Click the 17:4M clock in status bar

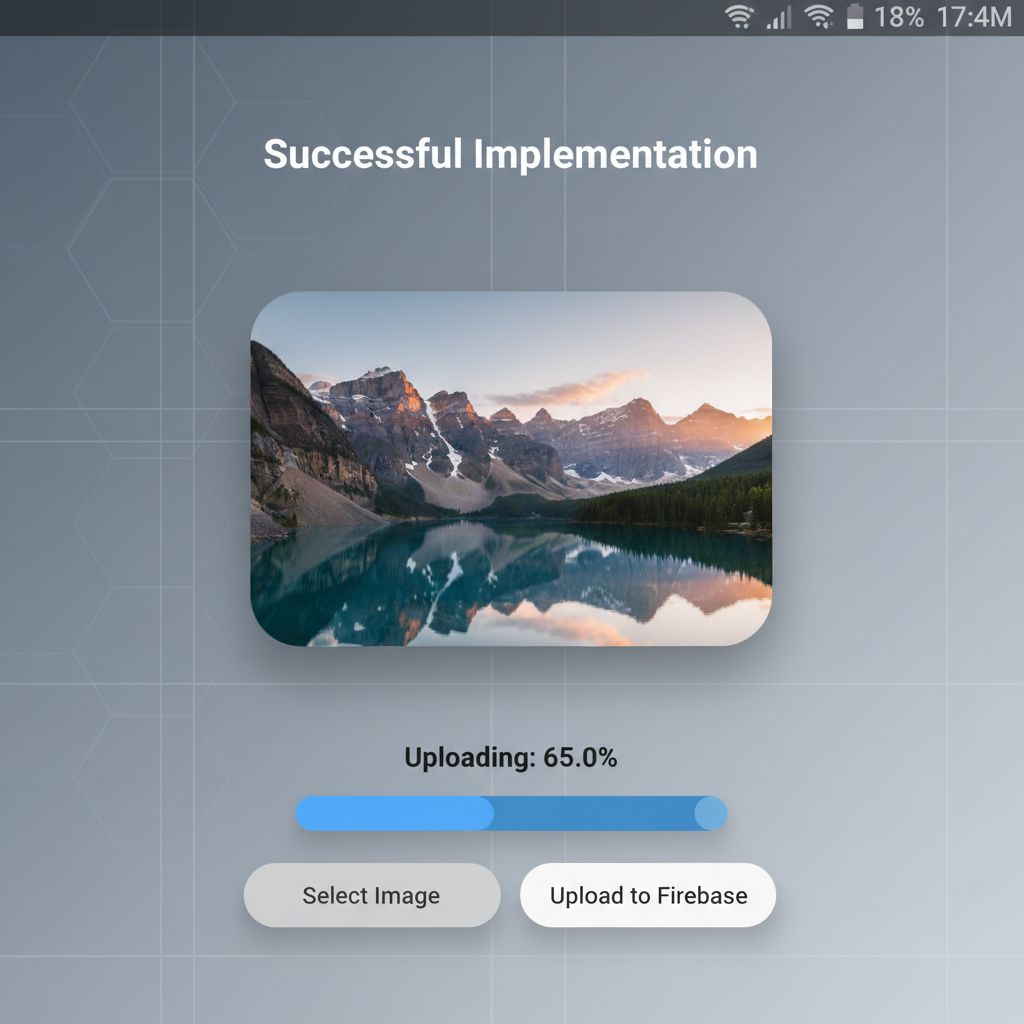pyautogui.click(x=974, y=17)
